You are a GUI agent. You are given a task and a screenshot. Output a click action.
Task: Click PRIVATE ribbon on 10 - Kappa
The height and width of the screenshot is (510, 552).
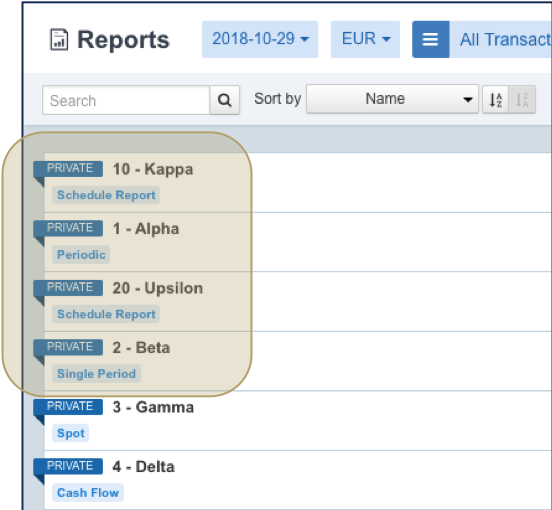[68, 169]
